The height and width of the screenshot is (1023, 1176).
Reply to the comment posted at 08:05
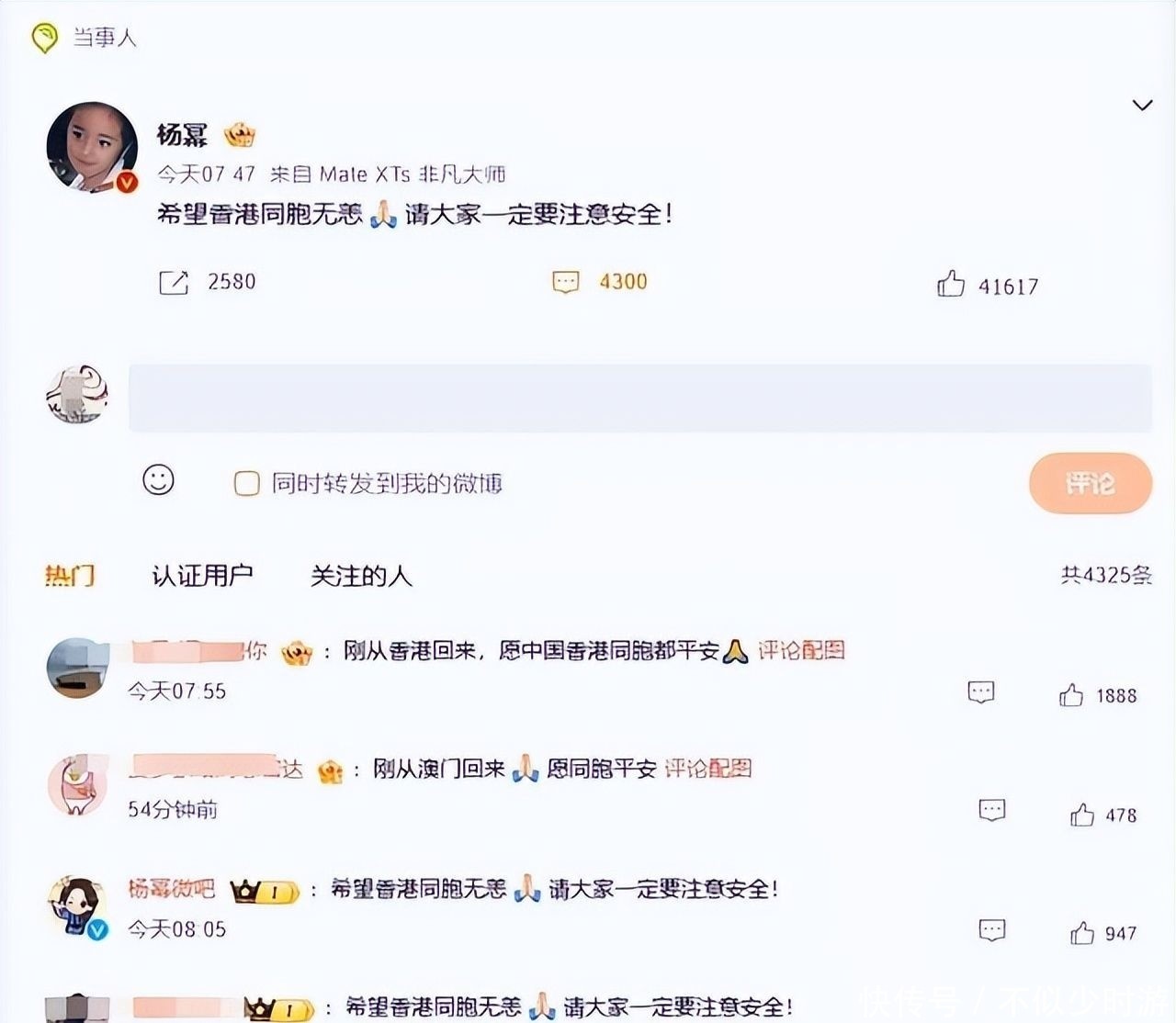(992, 929)
